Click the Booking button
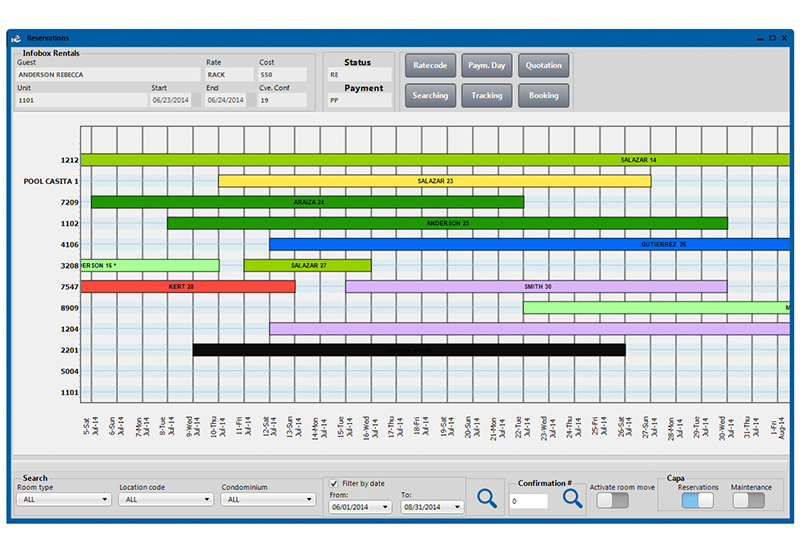 tap(543, 96)
